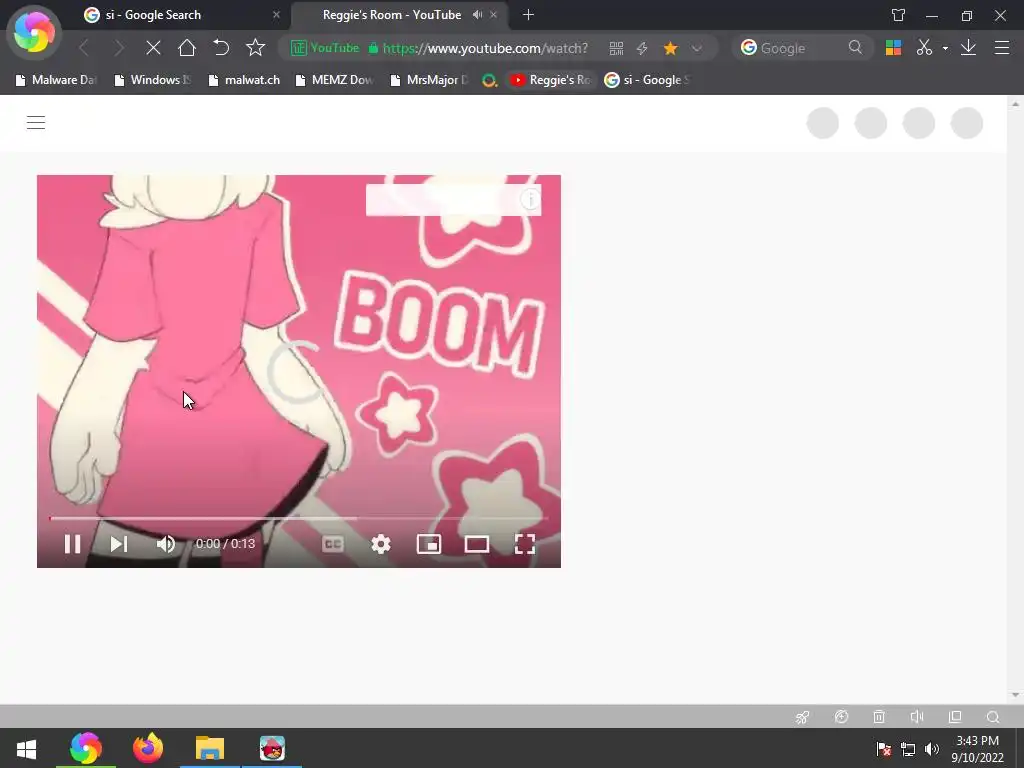
Task: Click the status bar window icon
Action: point(955,717)
